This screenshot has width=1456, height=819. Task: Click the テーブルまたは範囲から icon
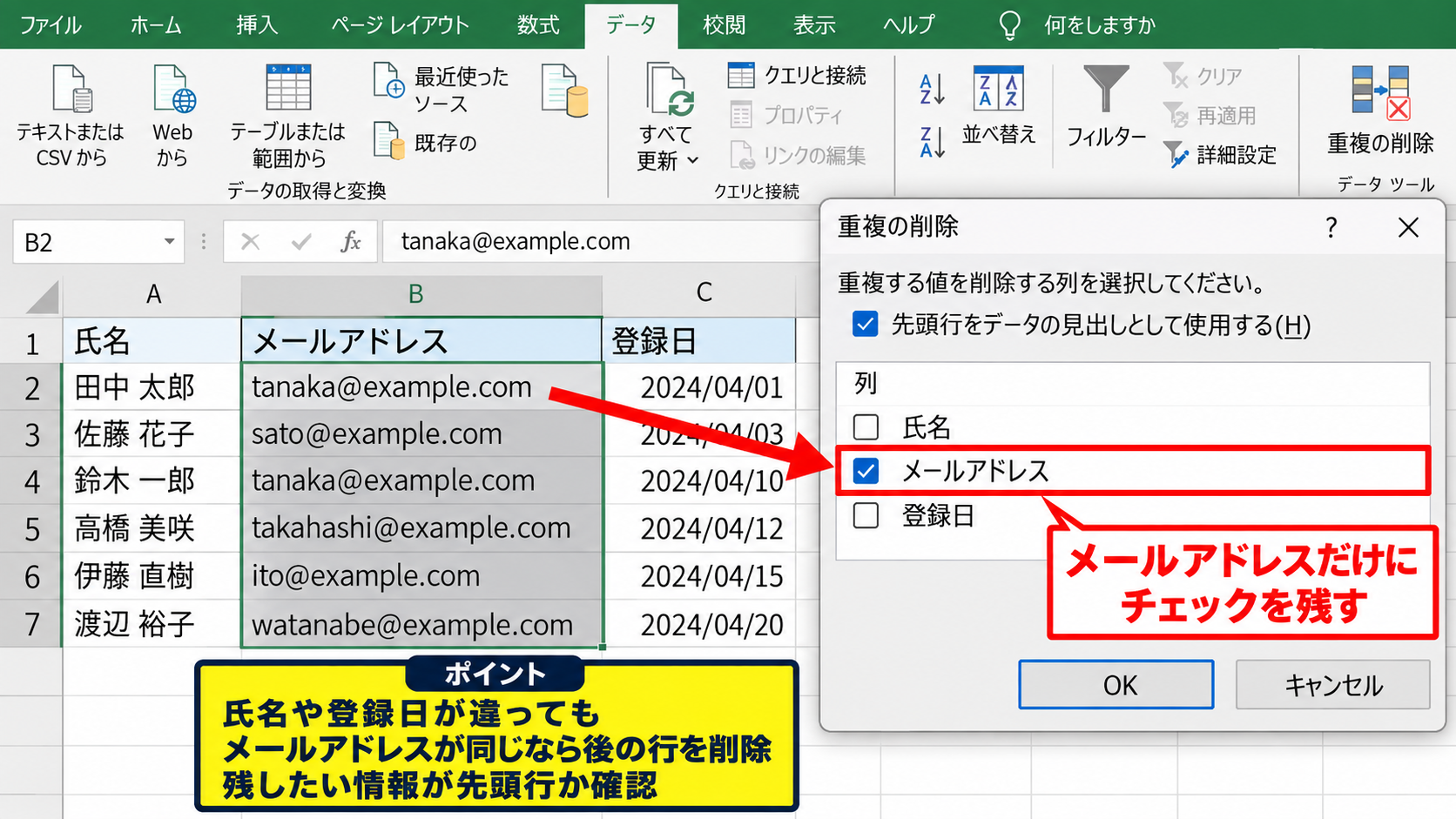point(288,90)
